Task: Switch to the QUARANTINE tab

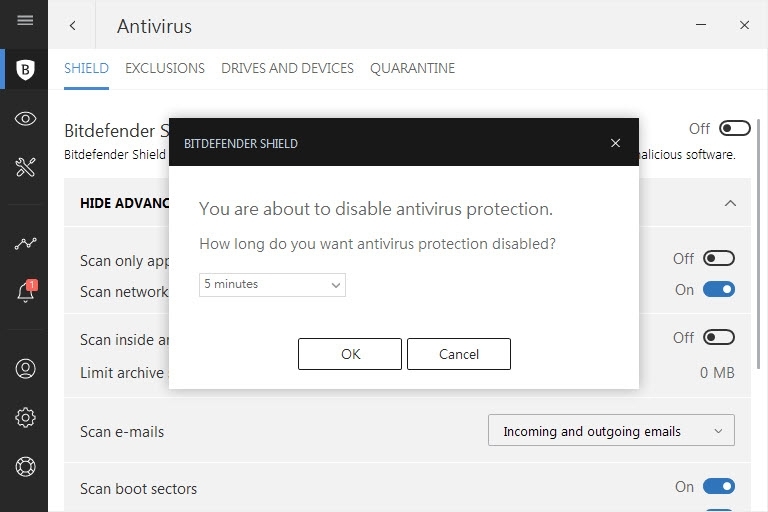Action: [412, 68]
